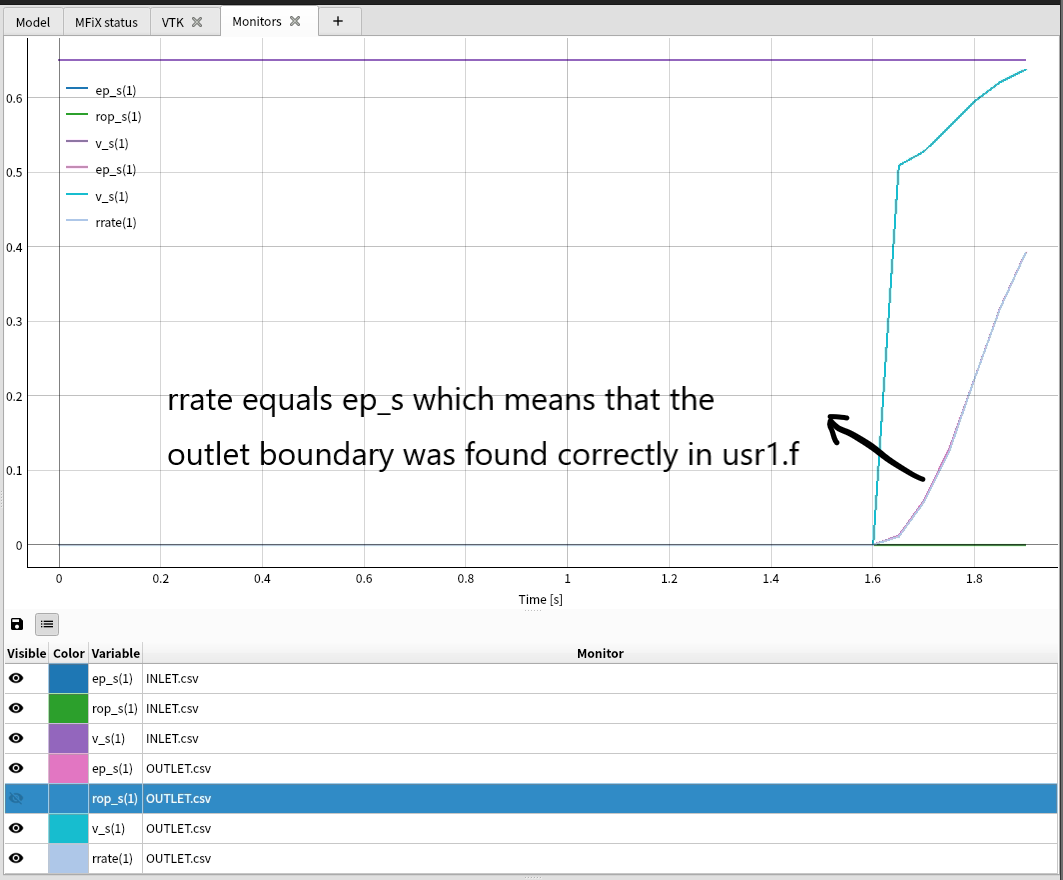Sort by the Visible column header
This screenshot has width=1063, height=880.
[x=26, y=653]
